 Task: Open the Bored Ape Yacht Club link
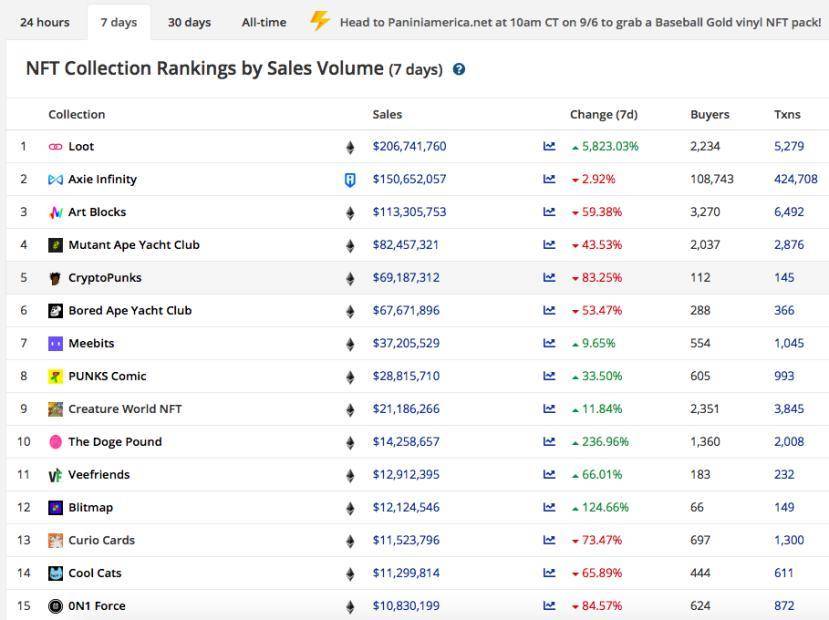(x=129, y=311)
